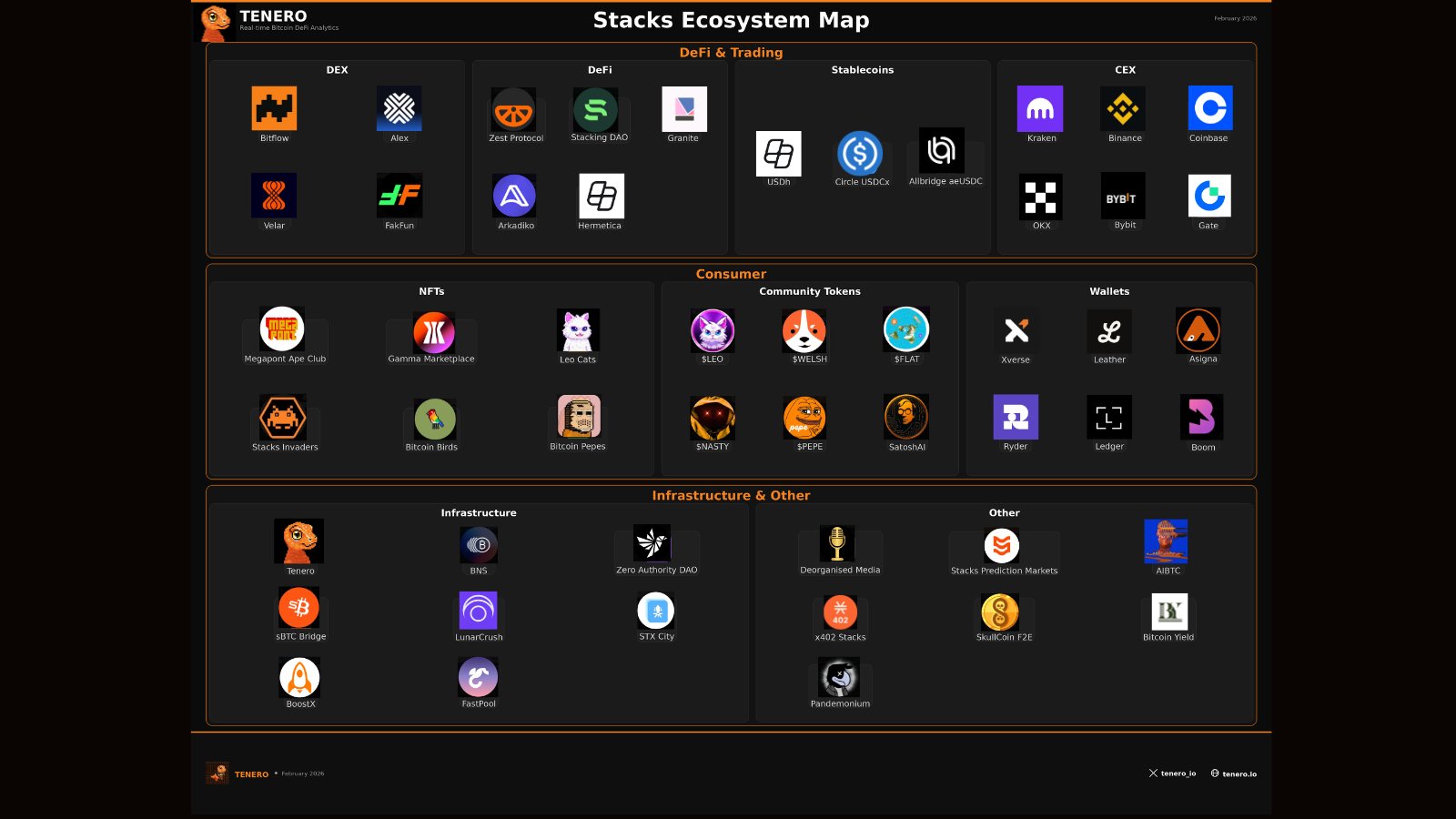The width and height of the screenshot is (1456, 819).
Task: Click the Stacks Prediction Markets icon
Action: pyautogui.click(x=1002, y=545)
